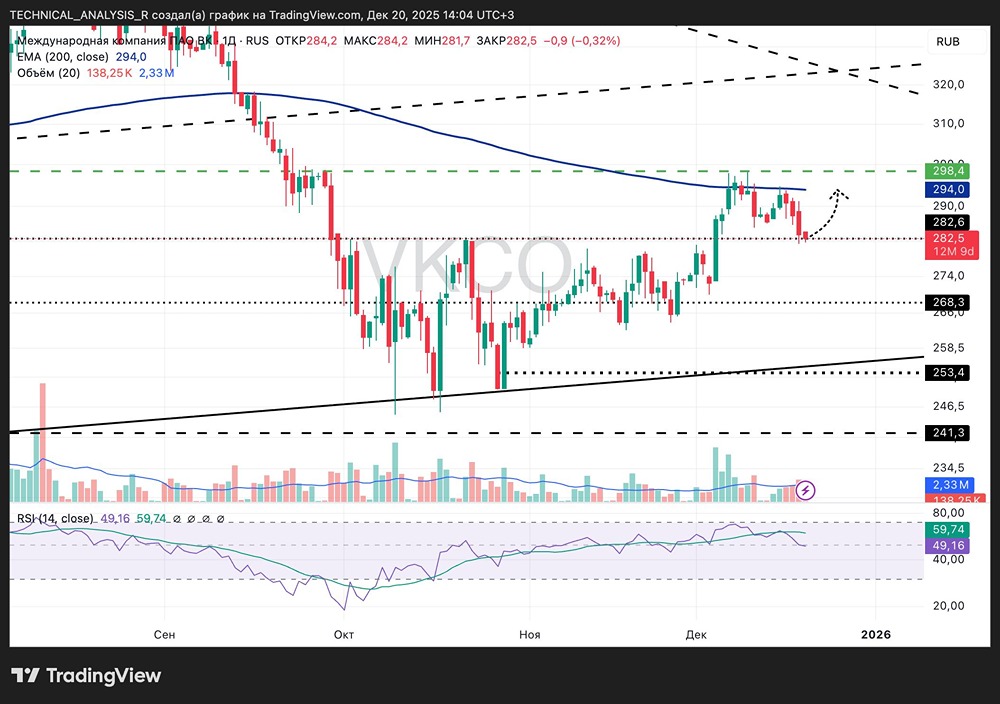The height and width of the screenshot is (704, 1000).
Task: Click the Дек label on the time axis
Action: coord(696,634)
